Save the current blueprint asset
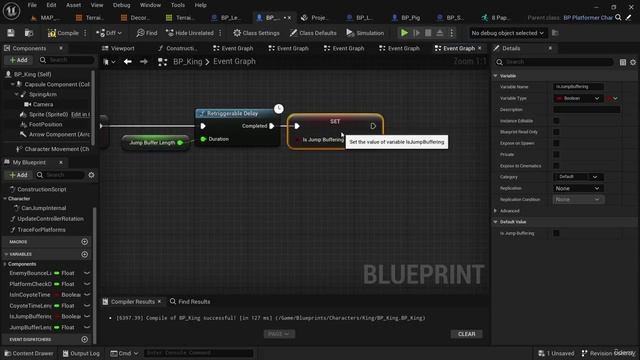 click(x=11, y=33)
